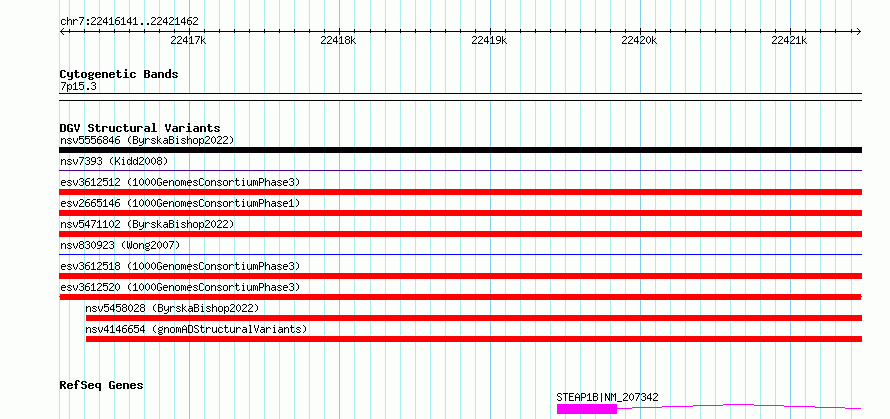The height and width of the screenshot is (419, 890).
Task: Click the red bar under esv2665146
Action: 461,213
